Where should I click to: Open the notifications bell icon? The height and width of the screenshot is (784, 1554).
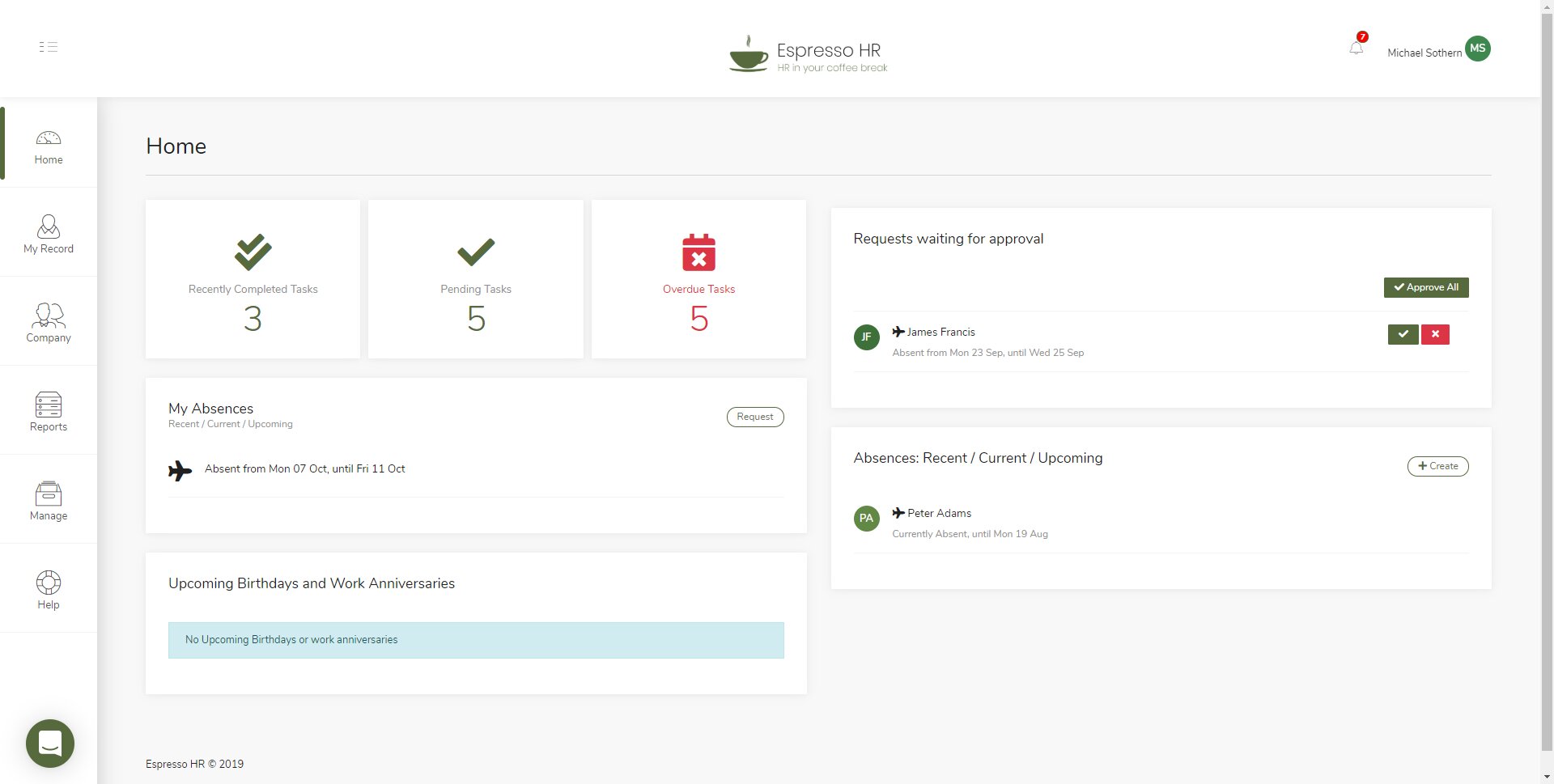tap(1357, 49)
